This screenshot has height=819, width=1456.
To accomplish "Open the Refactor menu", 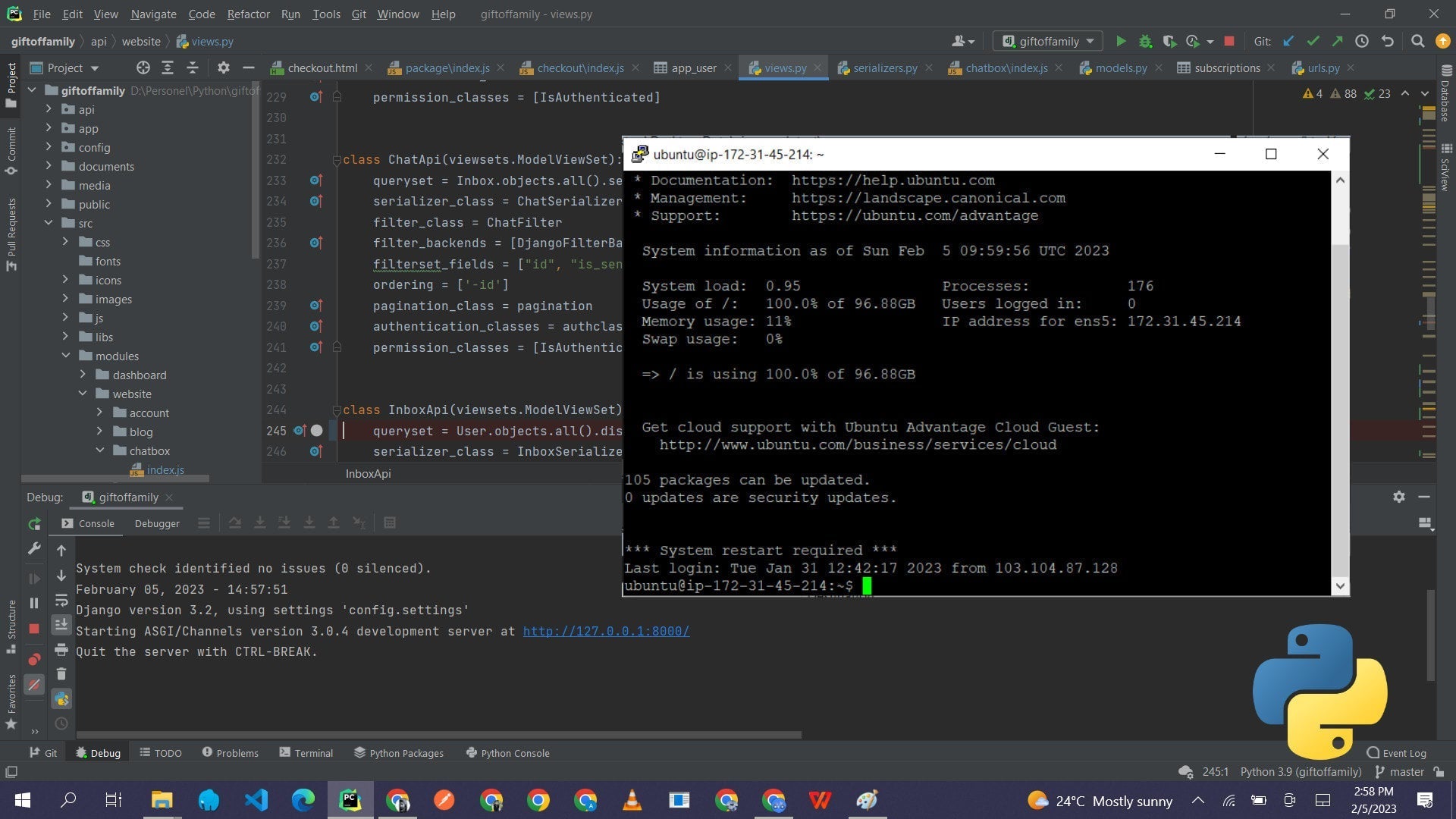I will [x=248, y=14].
